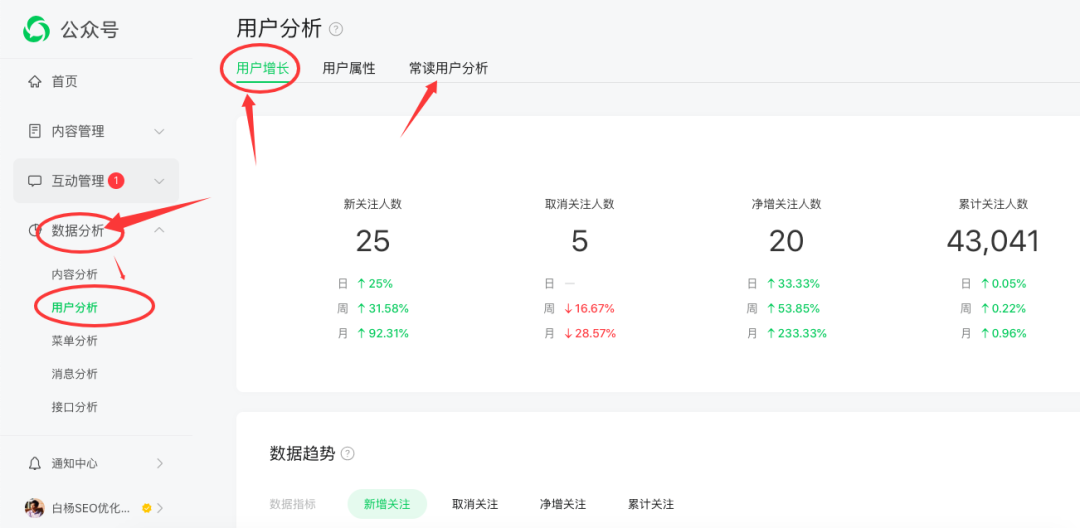Screen dimensions: 1080x528
Task: Click the 内容管理 document icon
Action: pos(35,131)
